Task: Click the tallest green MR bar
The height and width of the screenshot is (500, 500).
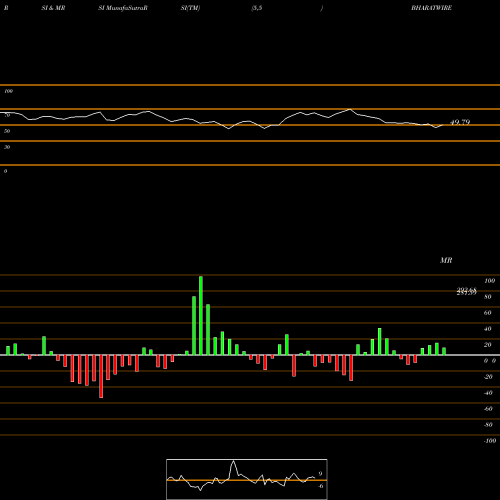Action: point(201,315)
